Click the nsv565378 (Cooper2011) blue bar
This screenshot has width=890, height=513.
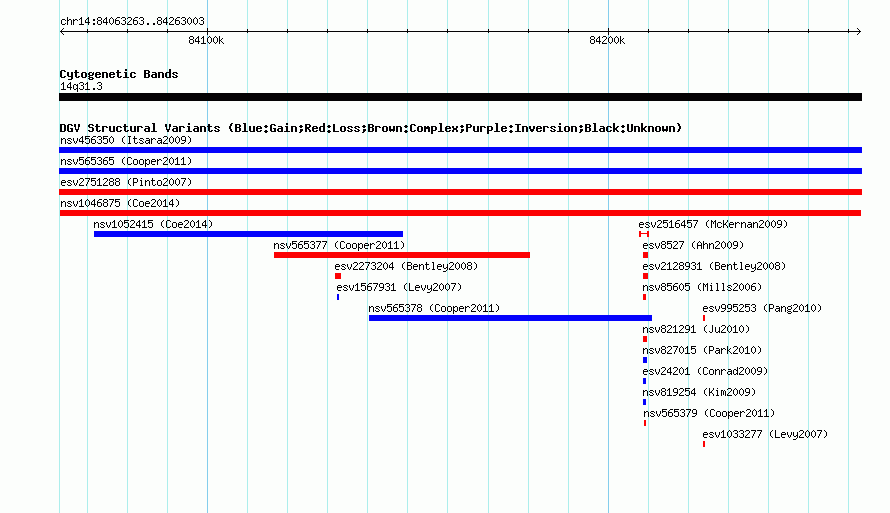click(510, 318)
